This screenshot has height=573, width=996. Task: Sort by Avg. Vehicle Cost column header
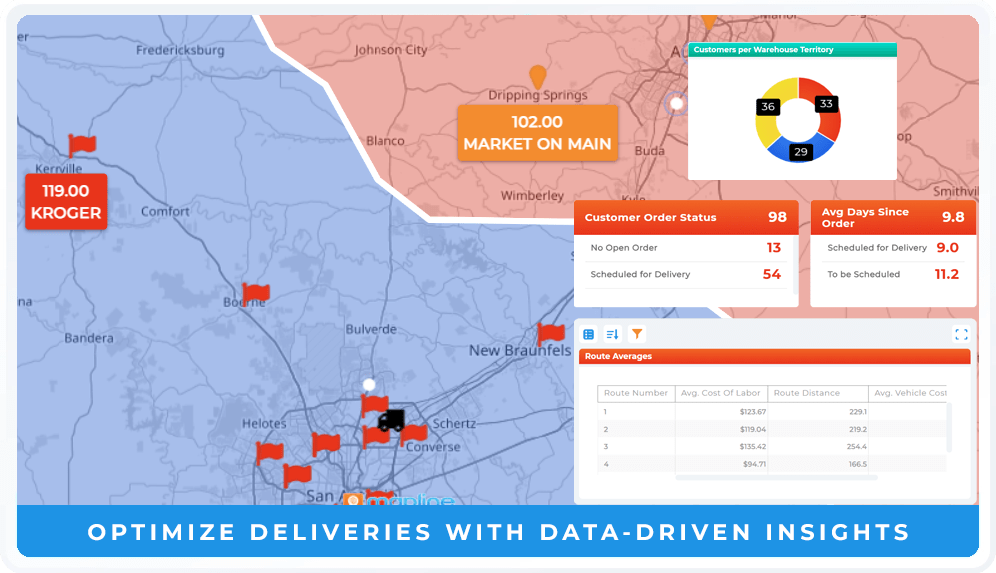[x=908, y=393]
